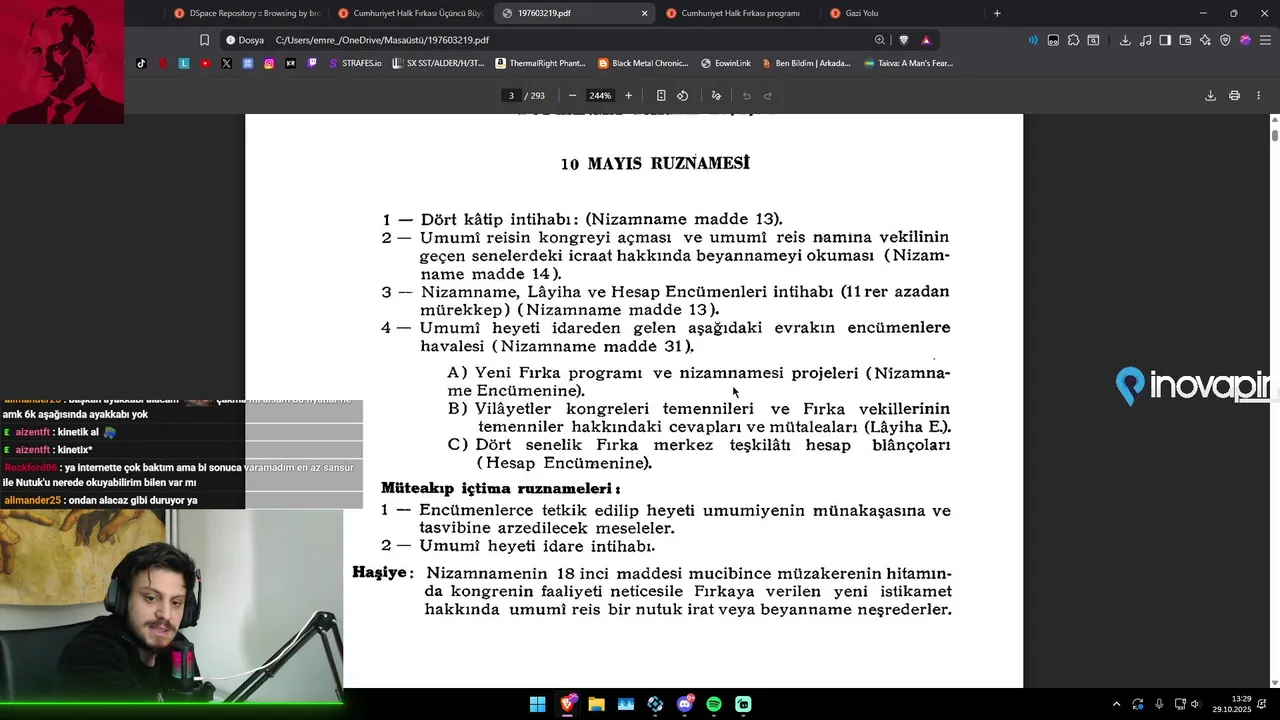Image resolution: width=1280 pixels, height=720 pixels.
Task: Click the "Müteakıp içtima ruznameleri" heading
Action: (500, 489)
